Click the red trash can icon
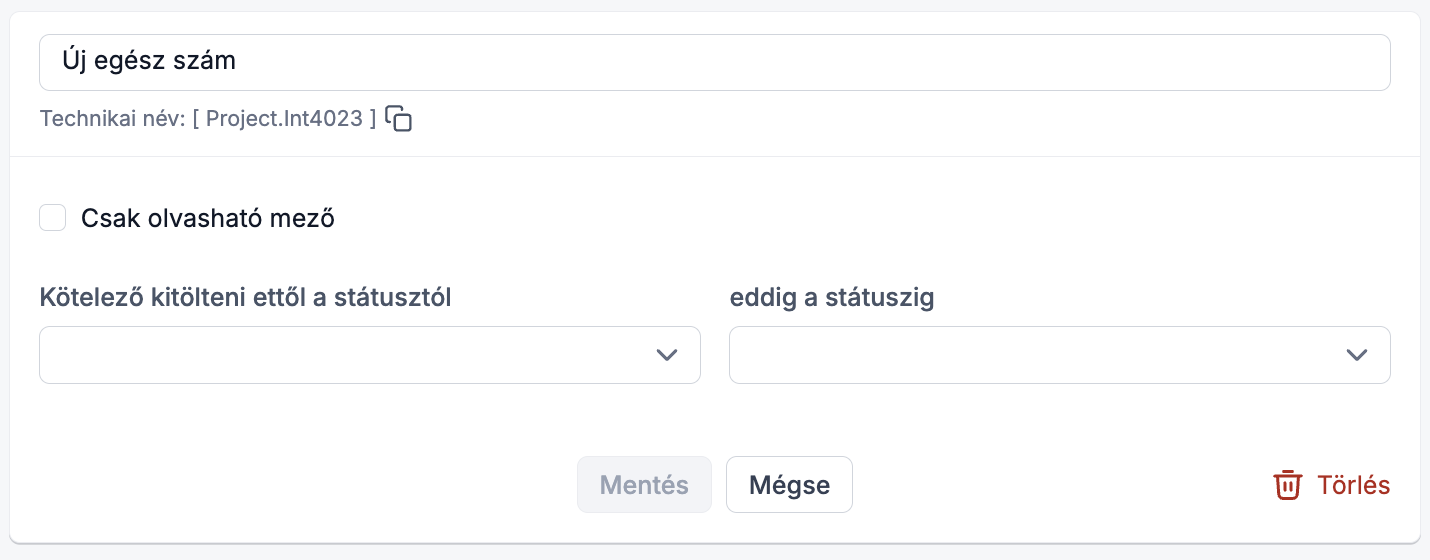 (x=1287, y=485)
